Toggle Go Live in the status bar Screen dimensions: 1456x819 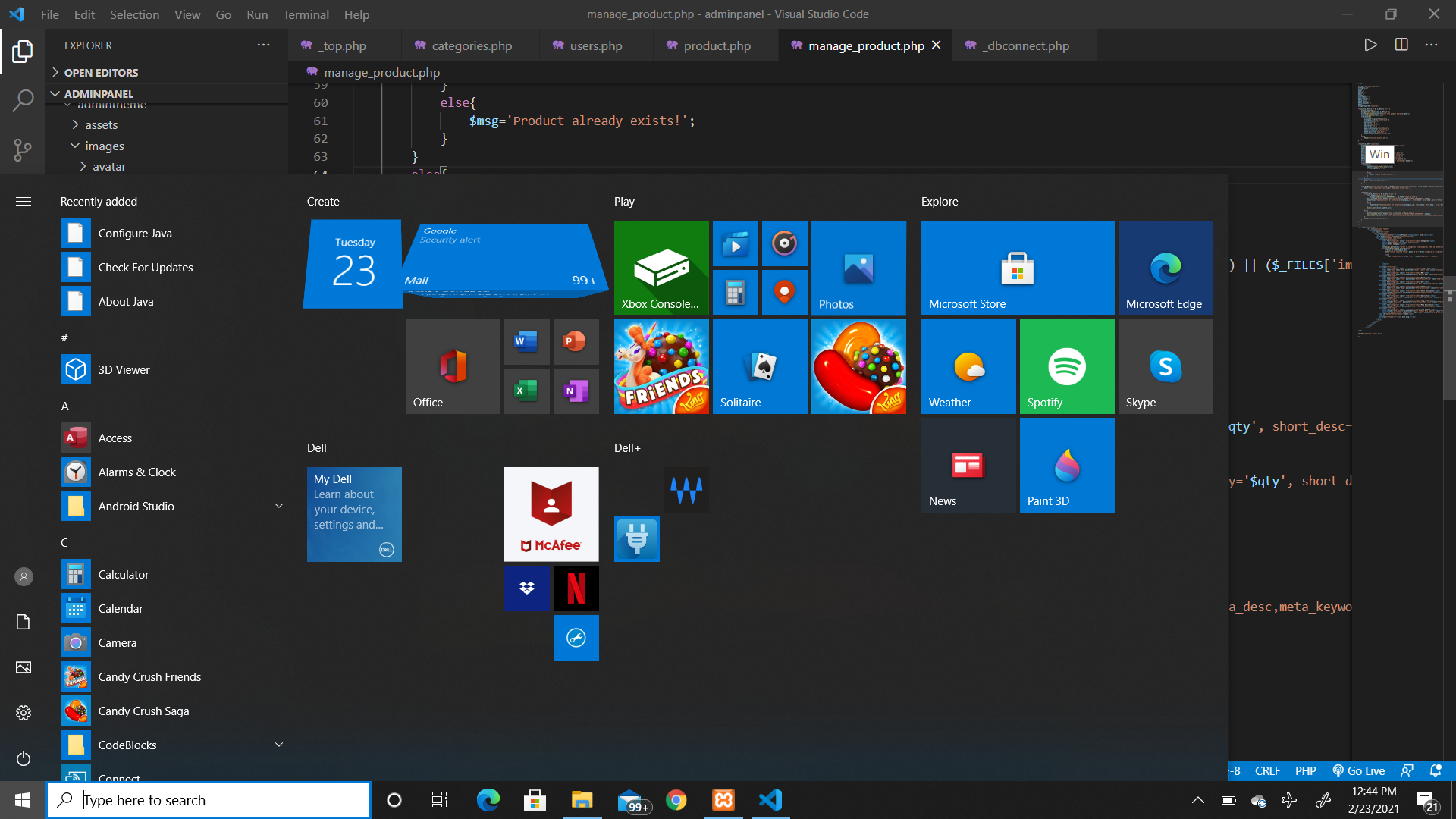(x=1359, y=770)
